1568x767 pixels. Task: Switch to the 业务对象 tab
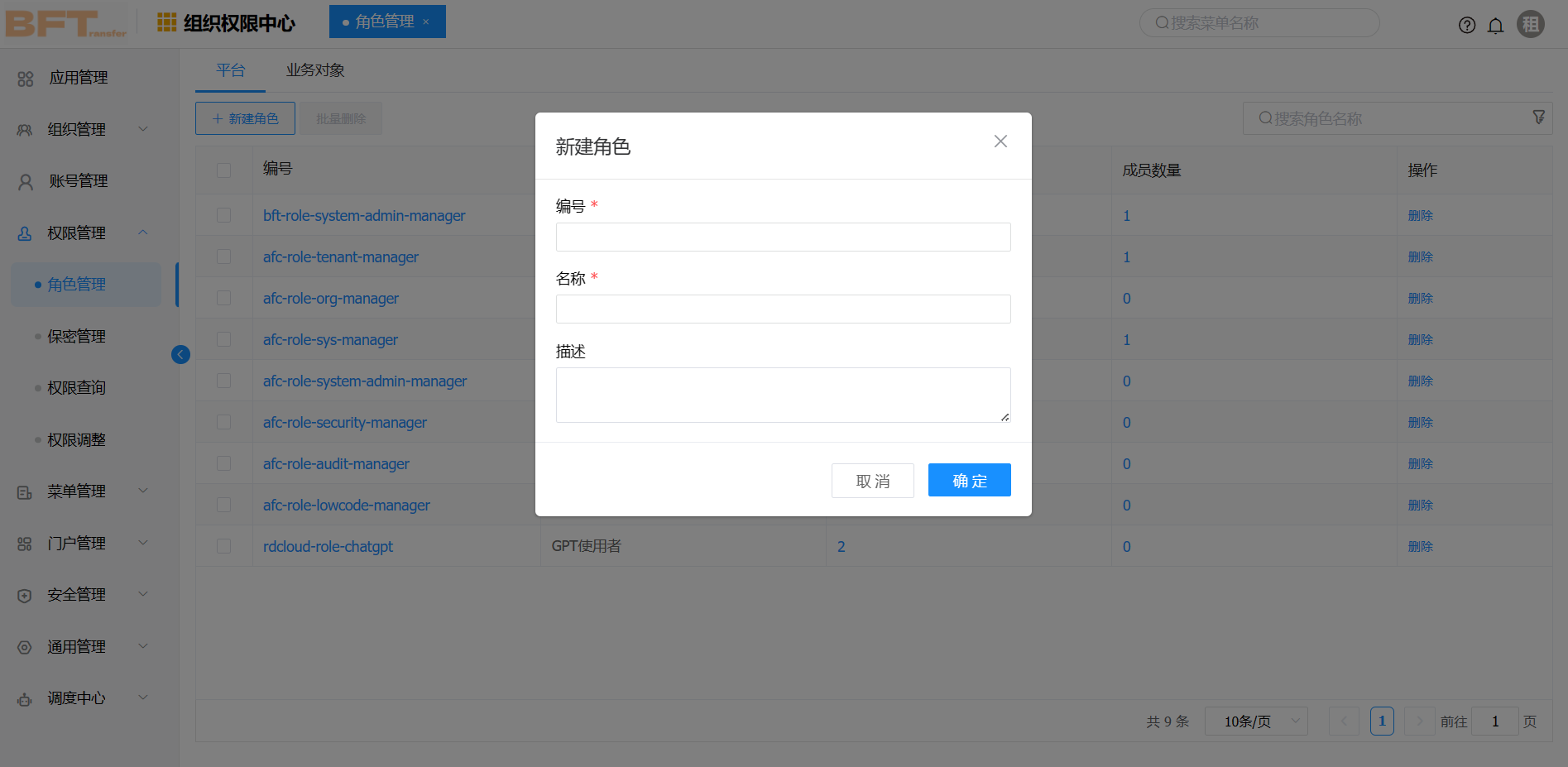click(x=314, y=70)
